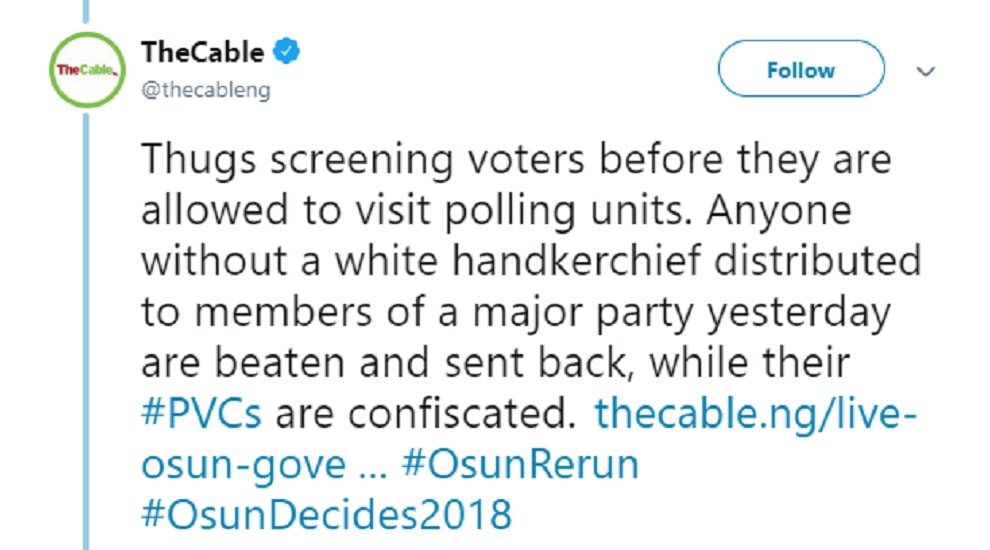The height and width of the screenshot is (550, 990).
Task: Open the #PVCs hashtag
Action: [x=201, y=412]
